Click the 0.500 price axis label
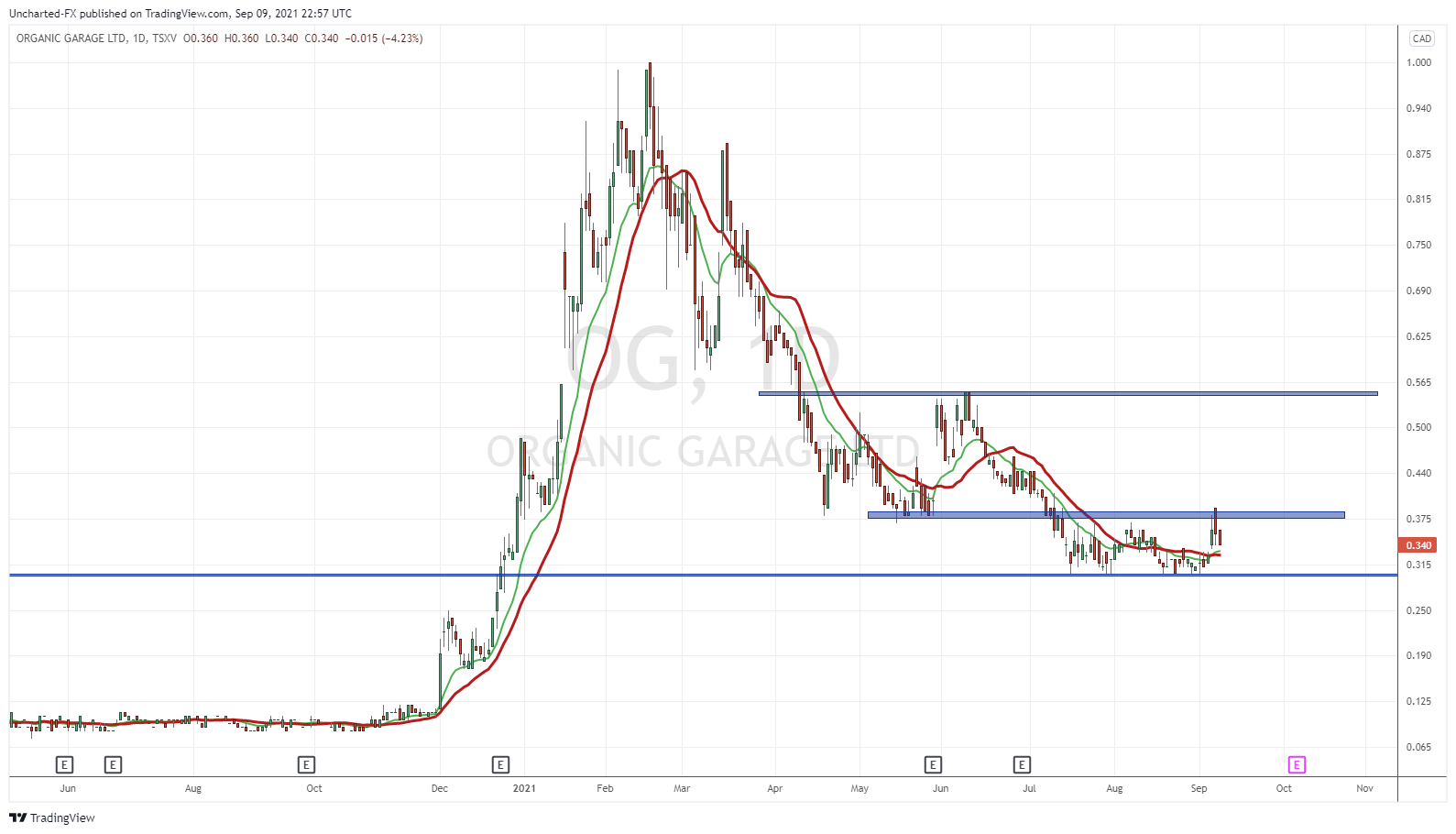 coord(1418,427)
